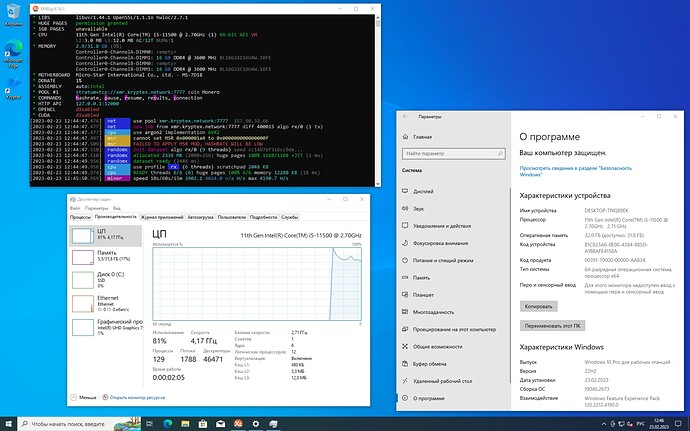Switch to Журнал приложений tab
Viewport: 690px width, 431px height.
point(162,217)
